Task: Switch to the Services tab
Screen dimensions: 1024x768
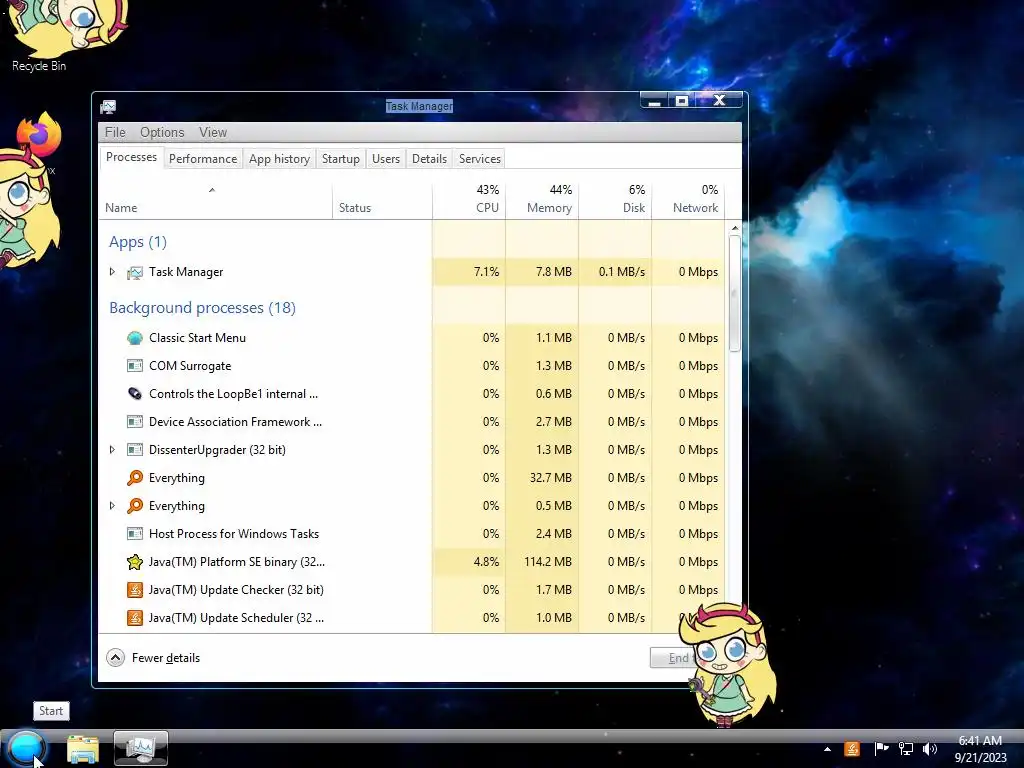Action: tap(480, 159)
